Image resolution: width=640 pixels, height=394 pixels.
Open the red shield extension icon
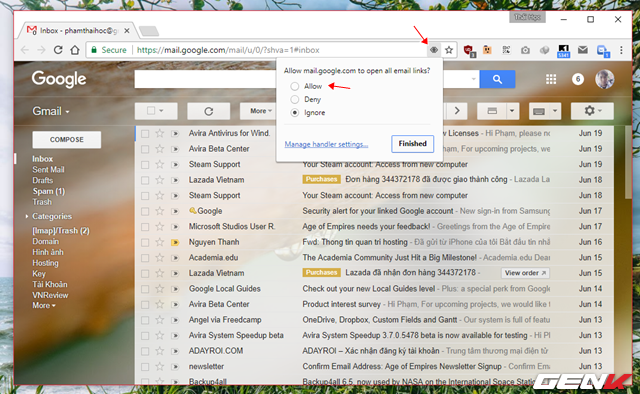coord(469,50)
